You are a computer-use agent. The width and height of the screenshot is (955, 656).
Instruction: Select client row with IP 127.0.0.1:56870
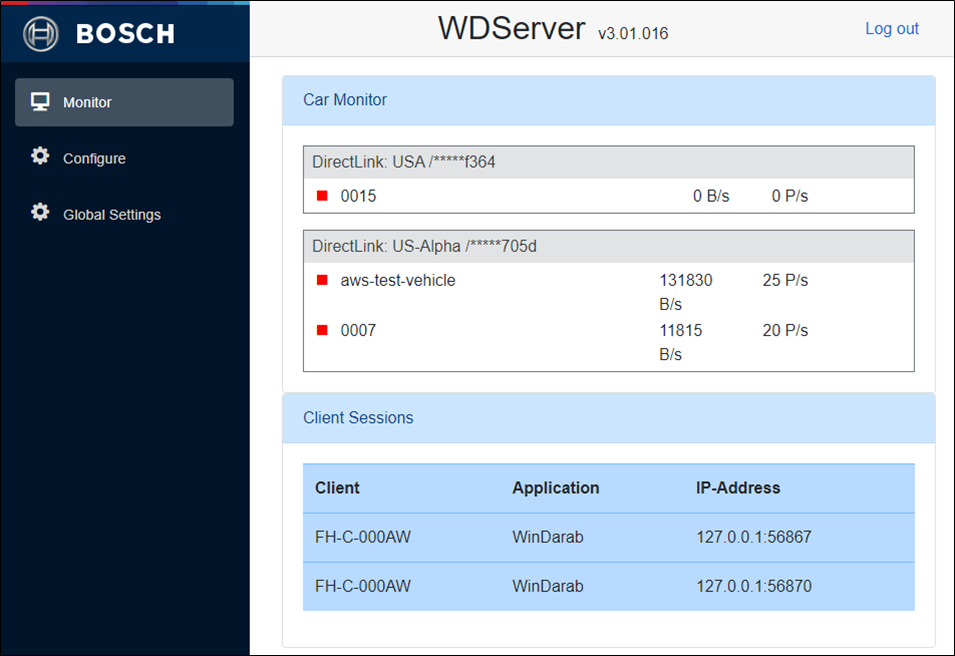tap(608, 586)
